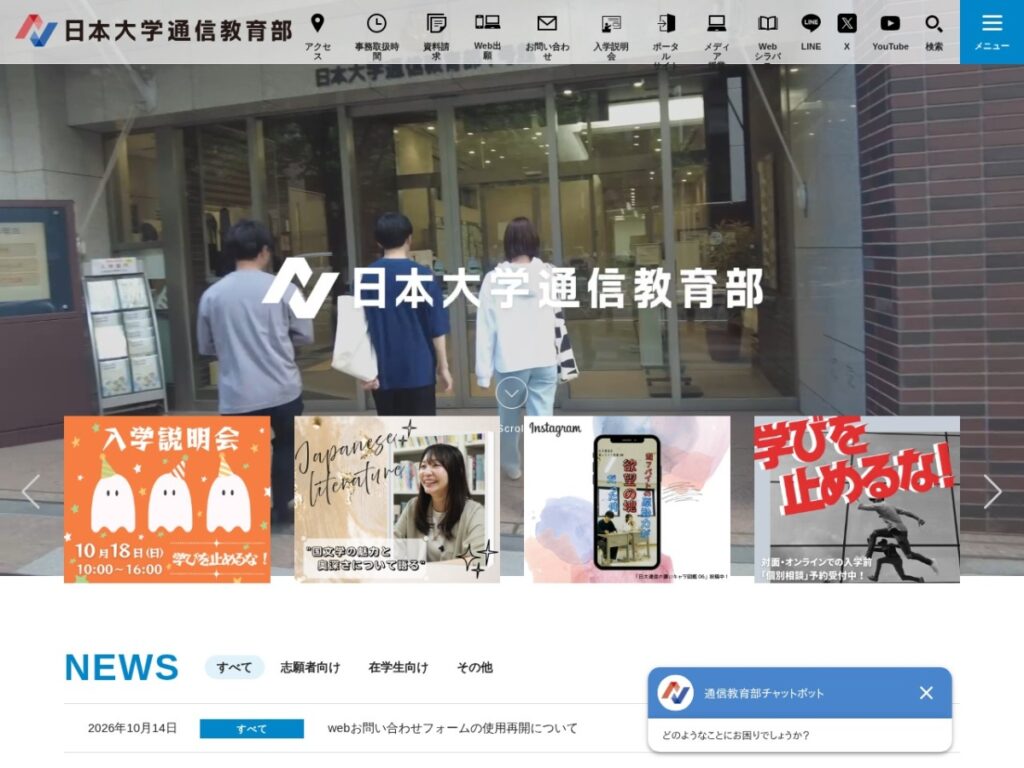
Task: Click the circular scroll-down arrow
Action: [x=511, y=393]
